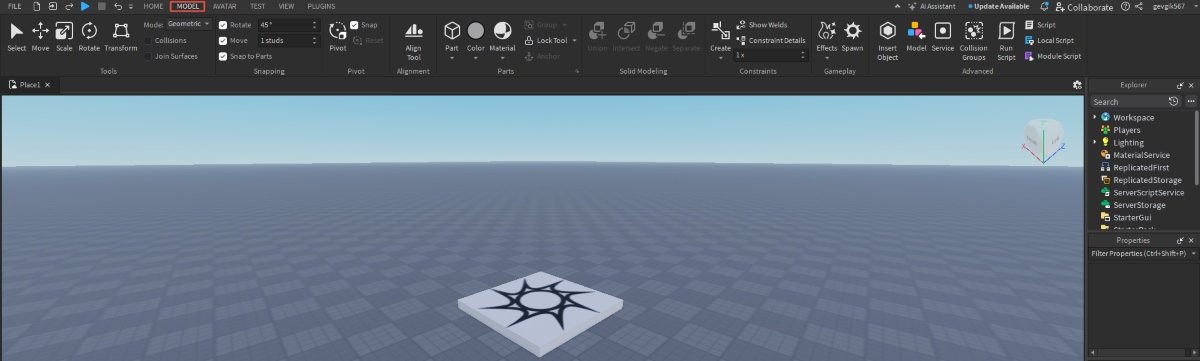Click the Collaborate button

click(x=1084, y=6)
